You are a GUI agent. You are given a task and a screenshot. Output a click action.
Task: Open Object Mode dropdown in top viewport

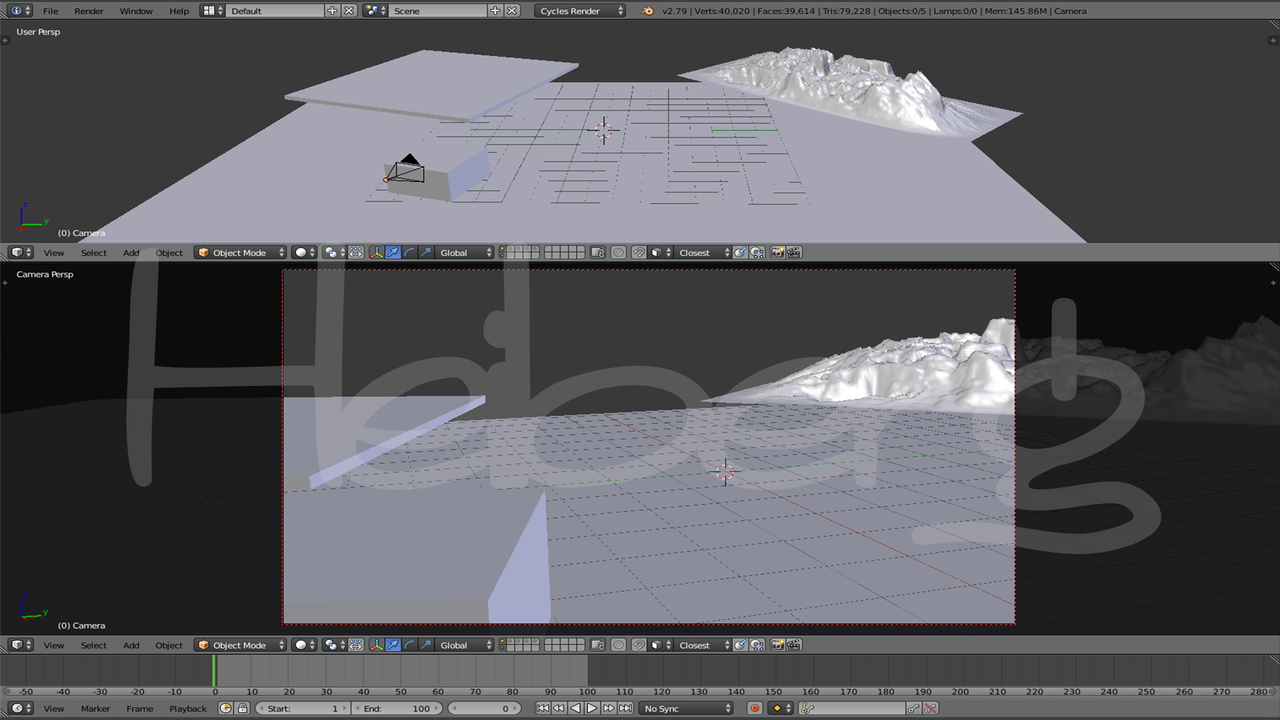[x=241, y=252]
